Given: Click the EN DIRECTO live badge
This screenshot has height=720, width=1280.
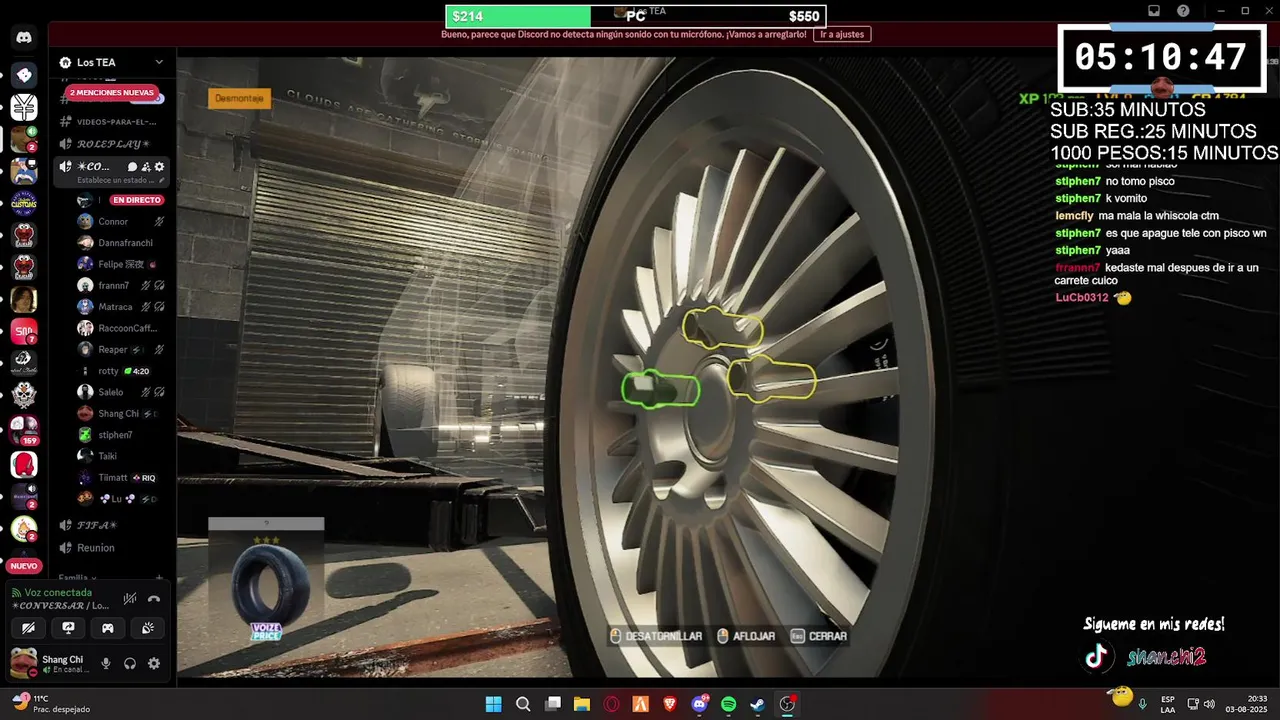Looking at the screenshot, I should point(137,200).
